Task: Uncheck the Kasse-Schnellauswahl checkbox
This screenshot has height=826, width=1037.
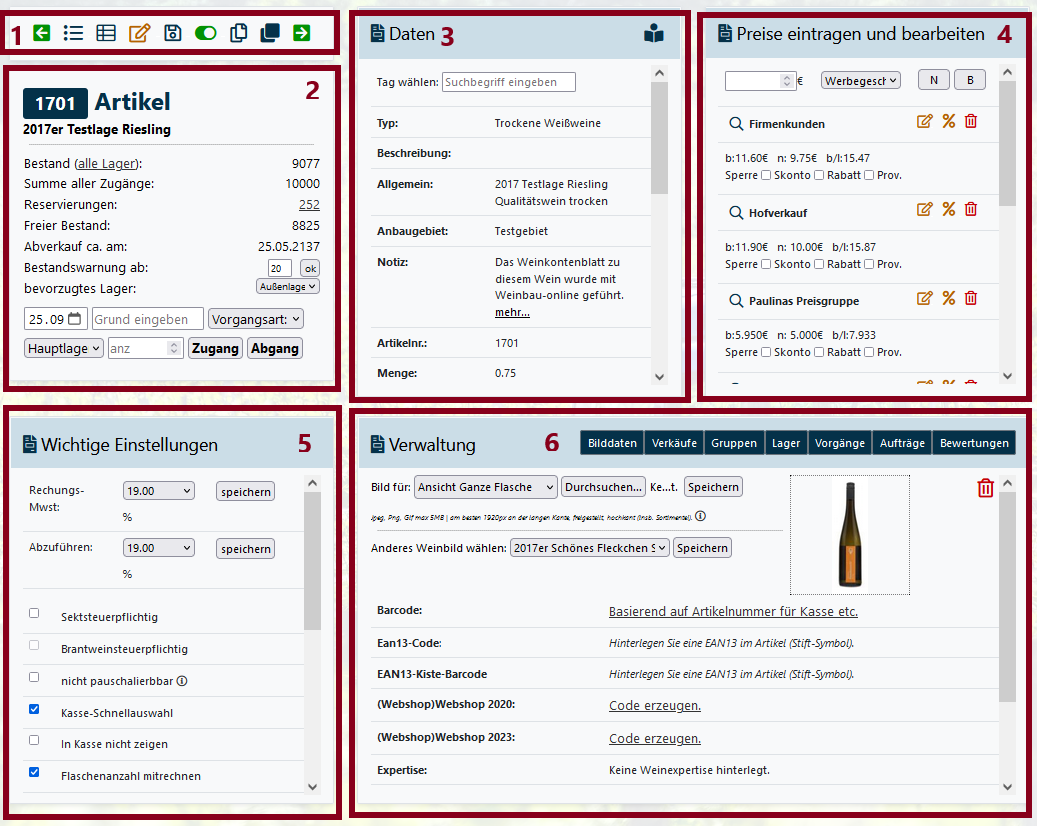Action: (x=34, y=709)
